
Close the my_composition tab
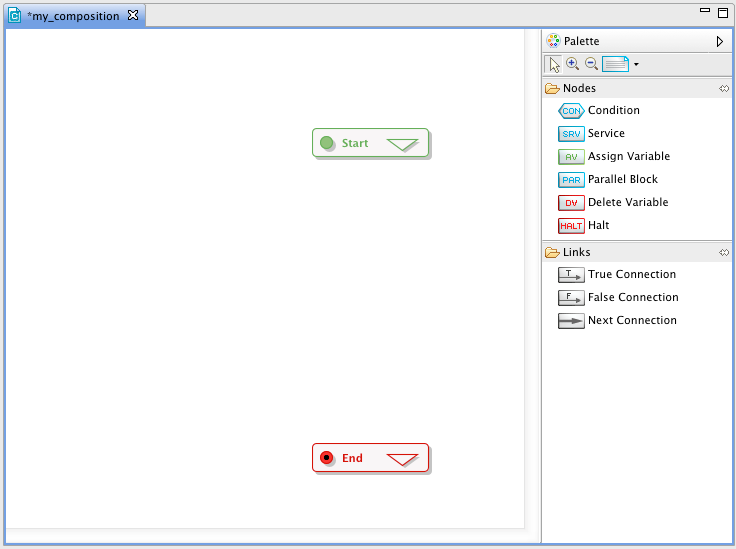133,15
